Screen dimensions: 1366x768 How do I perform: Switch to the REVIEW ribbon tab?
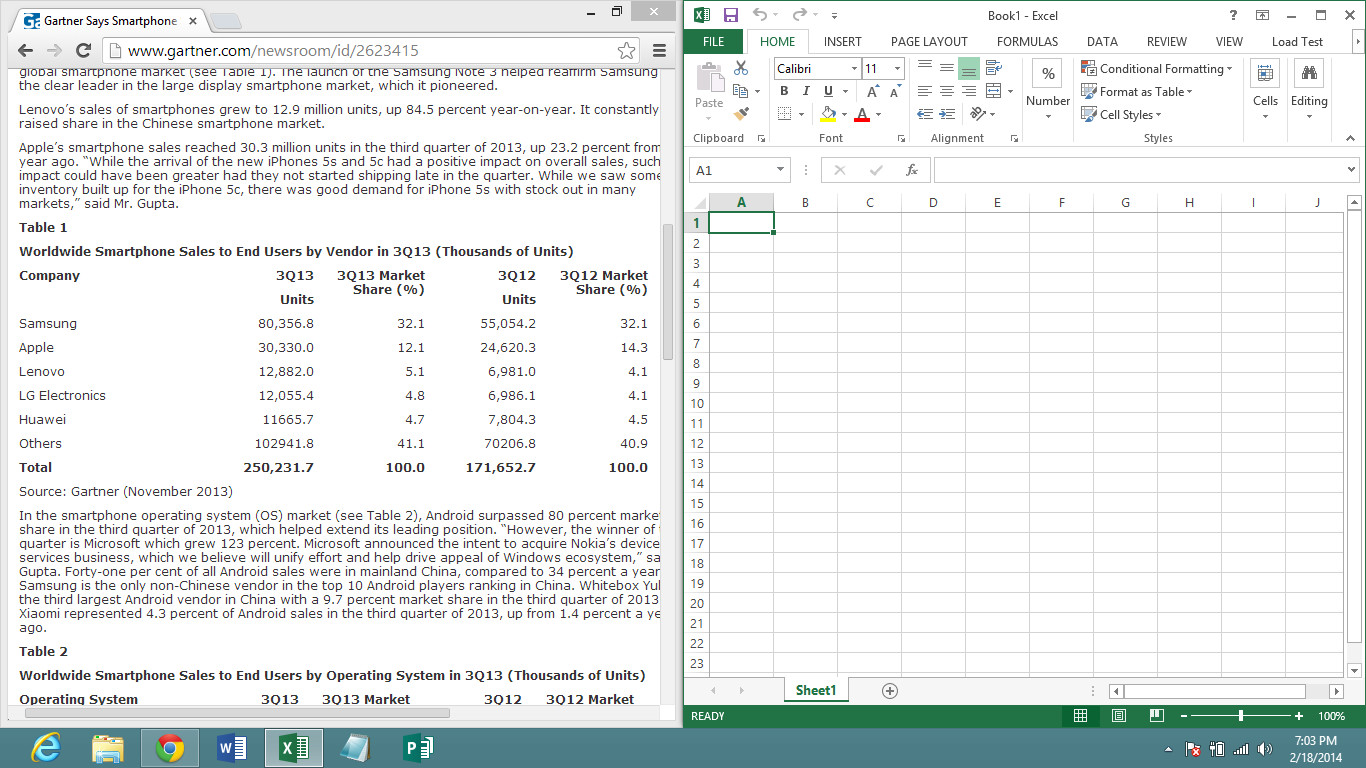pyautogui.click(x=1167, y=41)
